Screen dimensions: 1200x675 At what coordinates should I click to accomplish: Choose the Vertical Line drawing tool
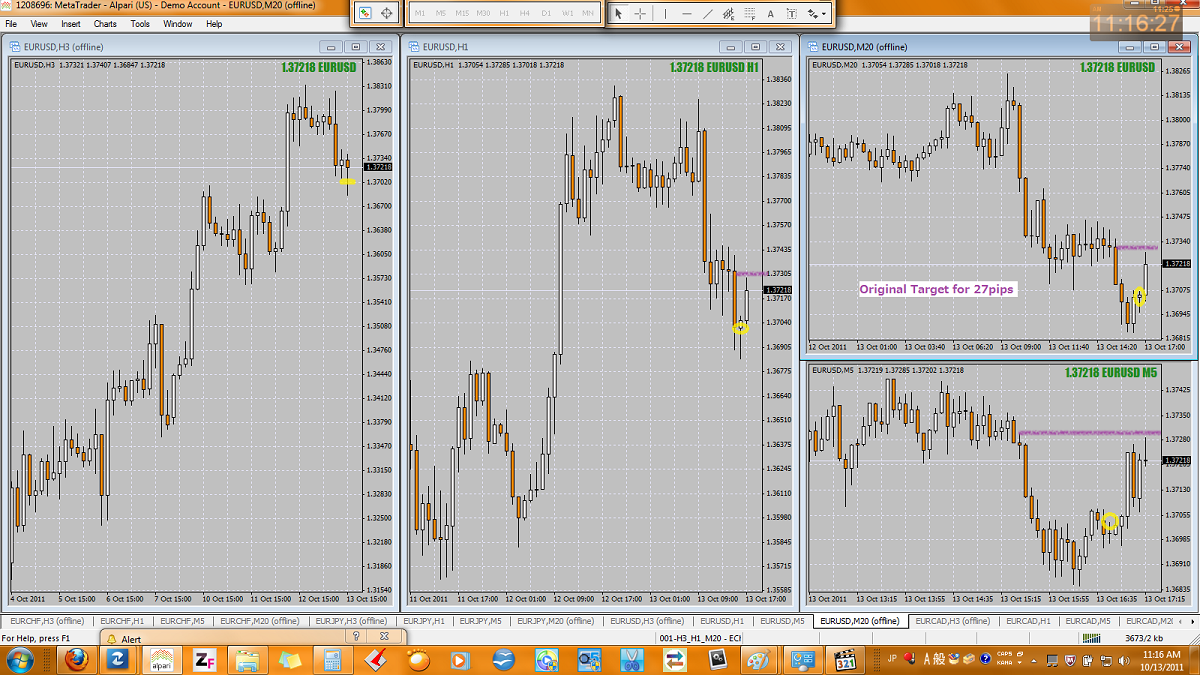[665, 14]
